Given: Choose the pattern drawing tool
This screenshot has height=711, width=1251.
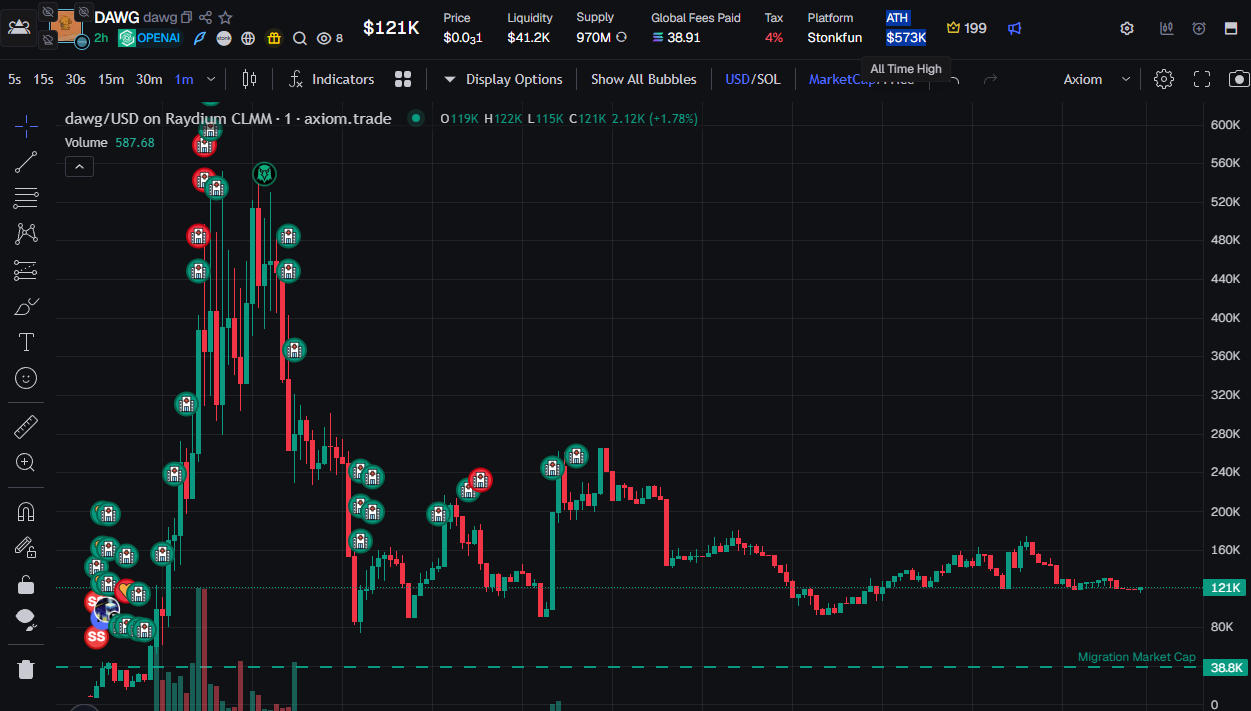Looking at the screenshot, I should click(27, 234).
